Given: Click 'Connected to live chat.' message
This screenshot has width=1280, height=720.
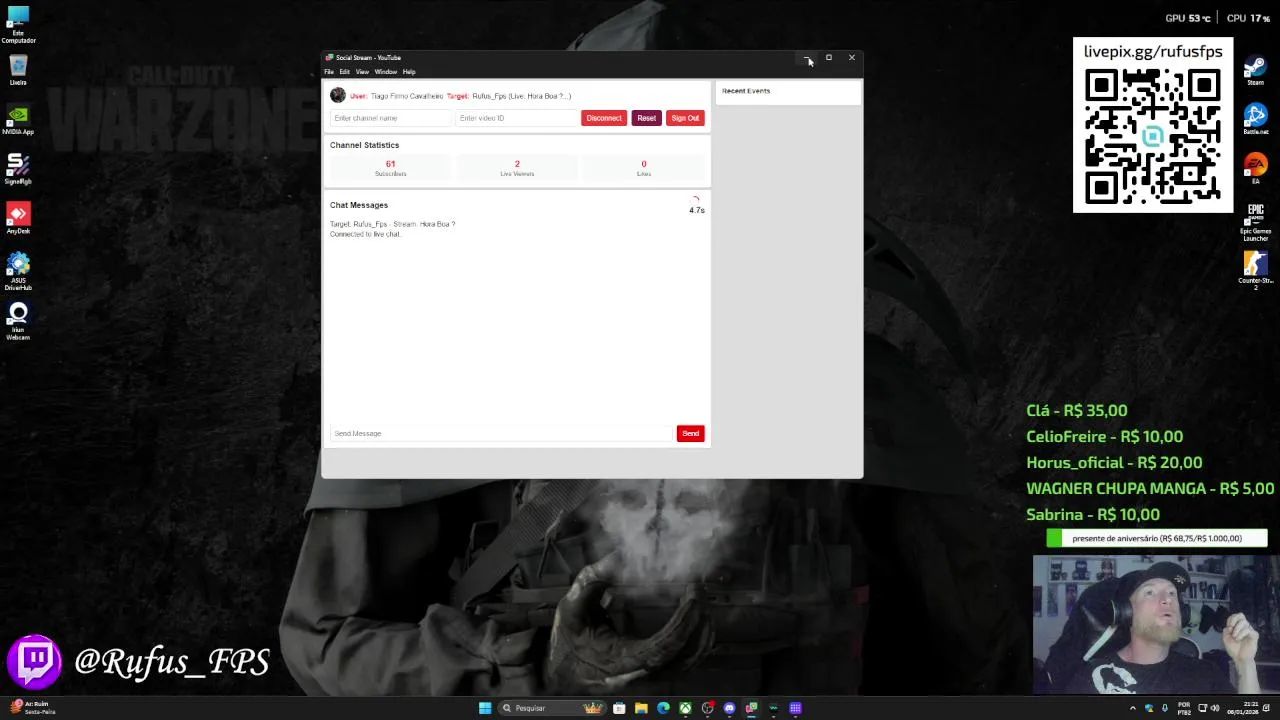Looking at the screenshot, I should [x=365, y=234].
